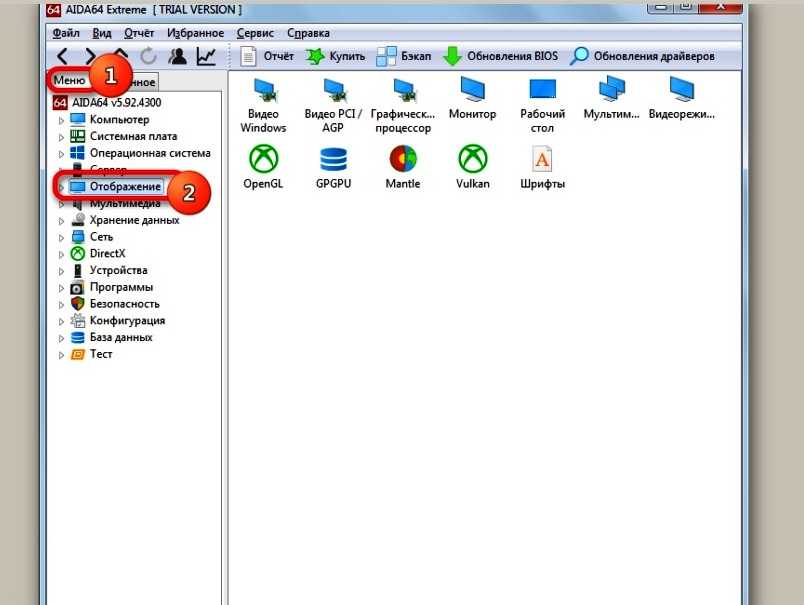Click the Обновления драйверов toolbar button

point(642,56)
